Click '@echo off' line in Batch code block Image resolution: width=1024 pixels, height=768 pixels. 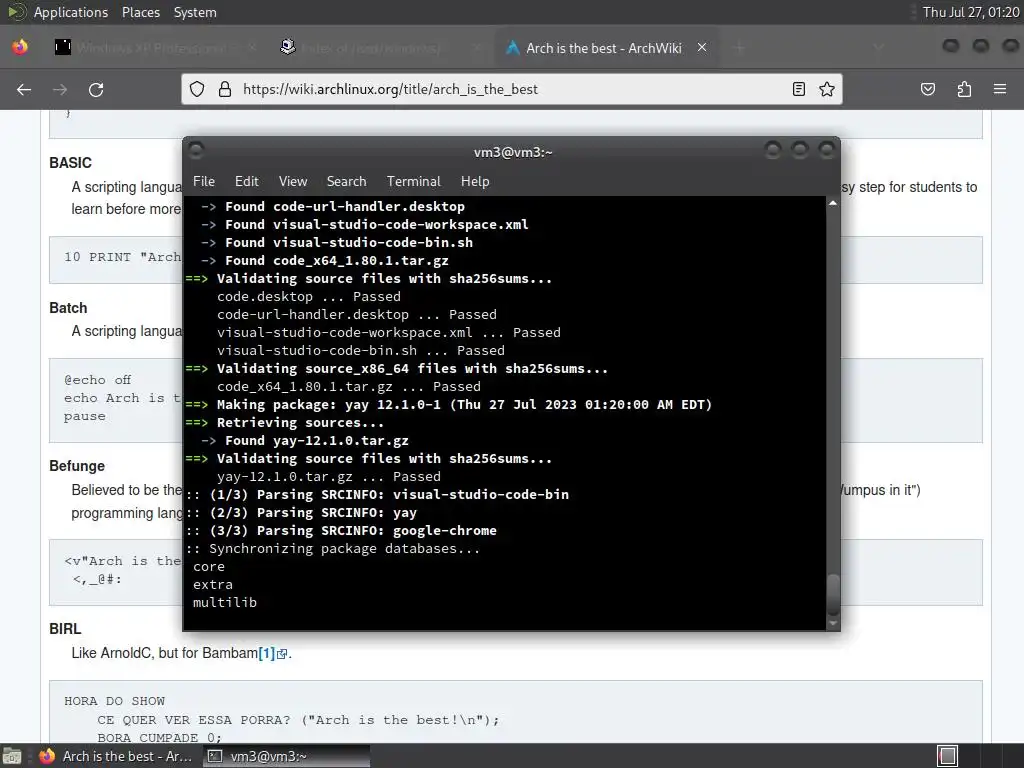[x=97, y=379]
